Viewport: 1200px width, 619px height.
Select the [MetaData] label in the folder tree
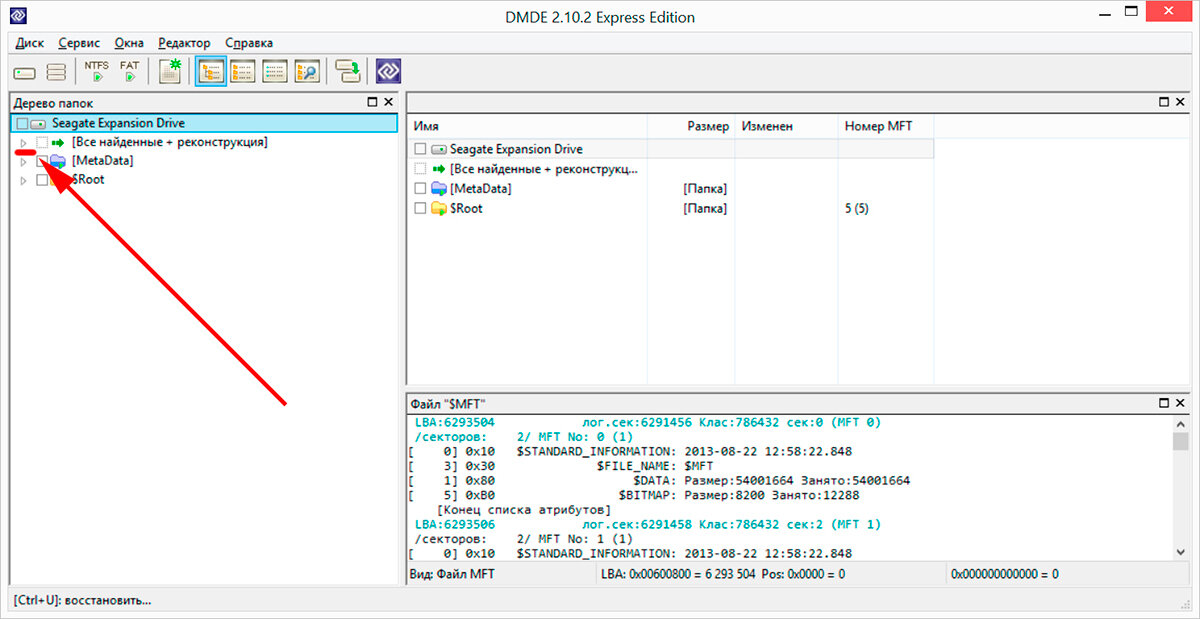click(x=102, y=161)
